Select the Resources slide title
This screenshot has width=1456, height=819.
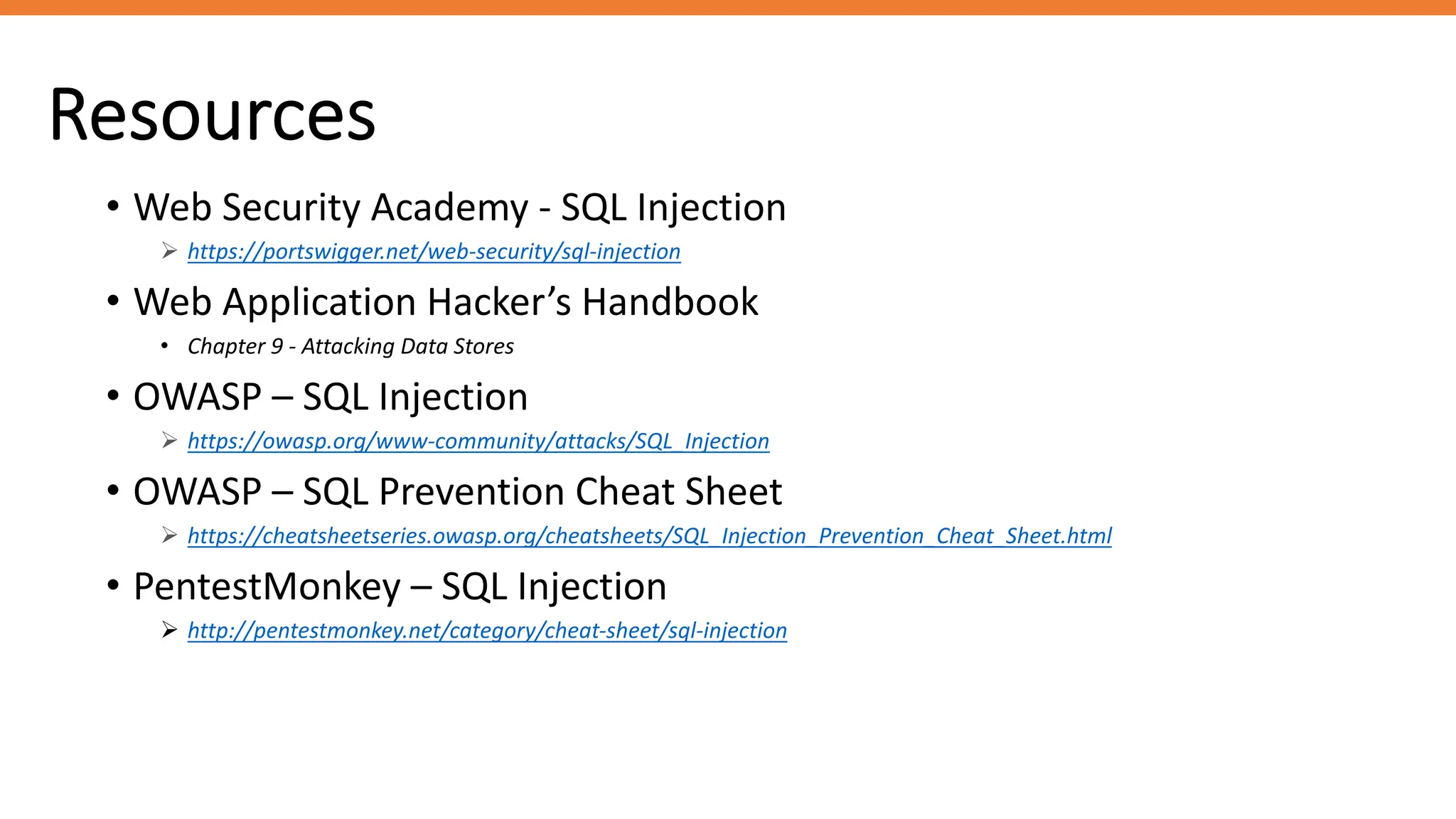pos(213,114)
